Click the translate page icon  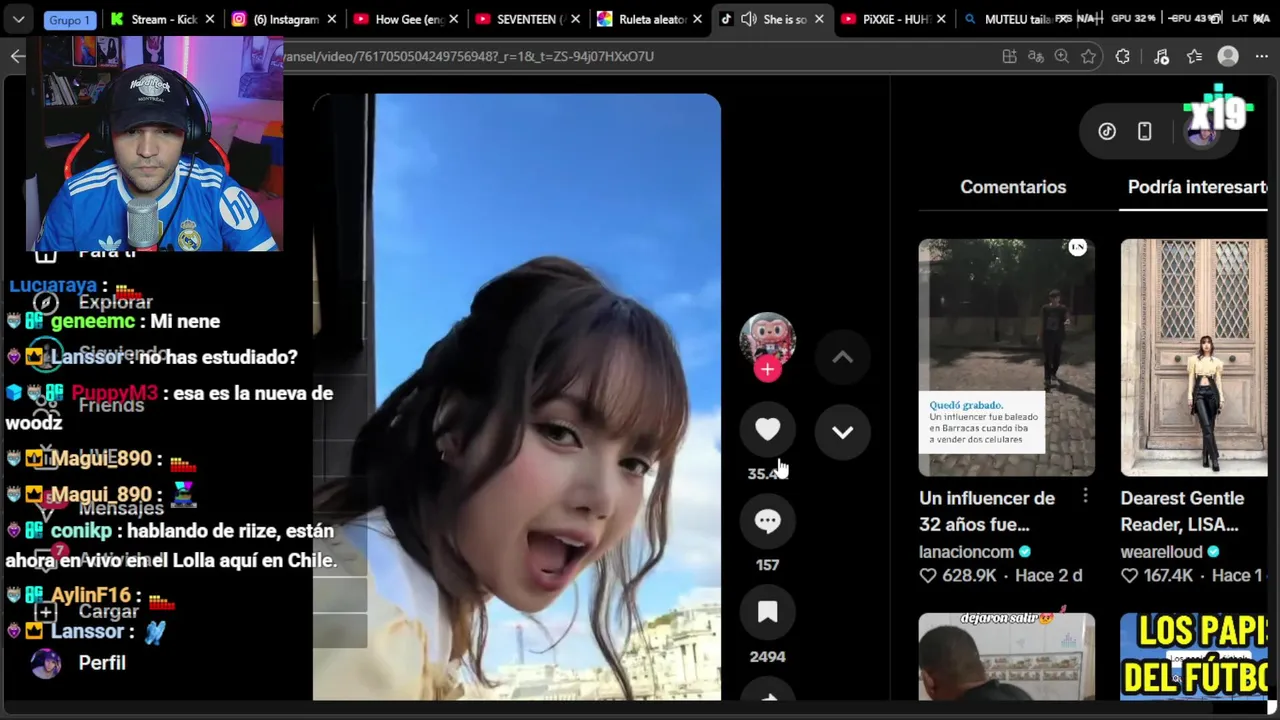[x=1036, y=57]
